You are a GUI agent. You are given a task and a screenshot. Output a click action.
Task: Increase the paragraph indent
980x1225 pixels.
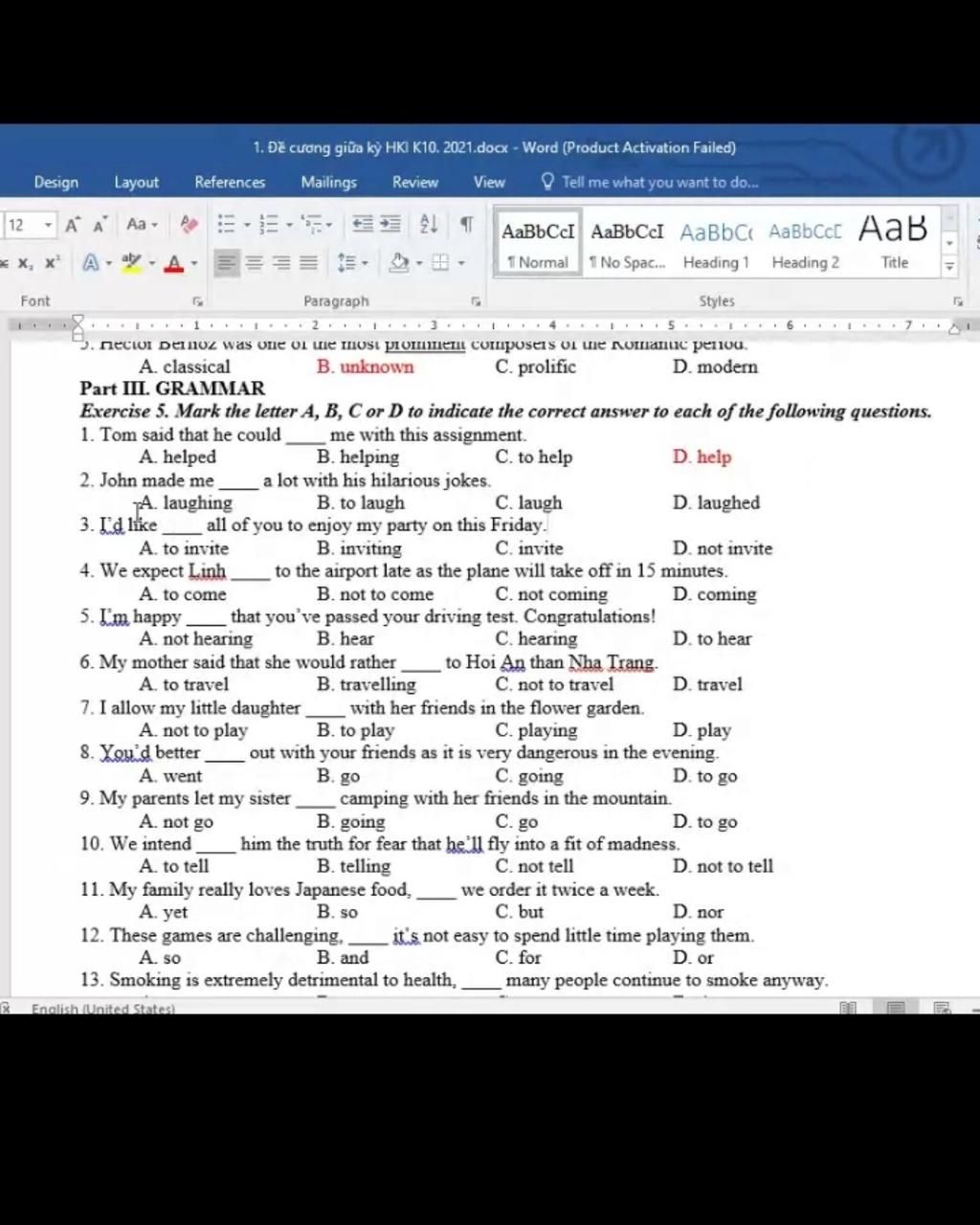coord(390,225)
